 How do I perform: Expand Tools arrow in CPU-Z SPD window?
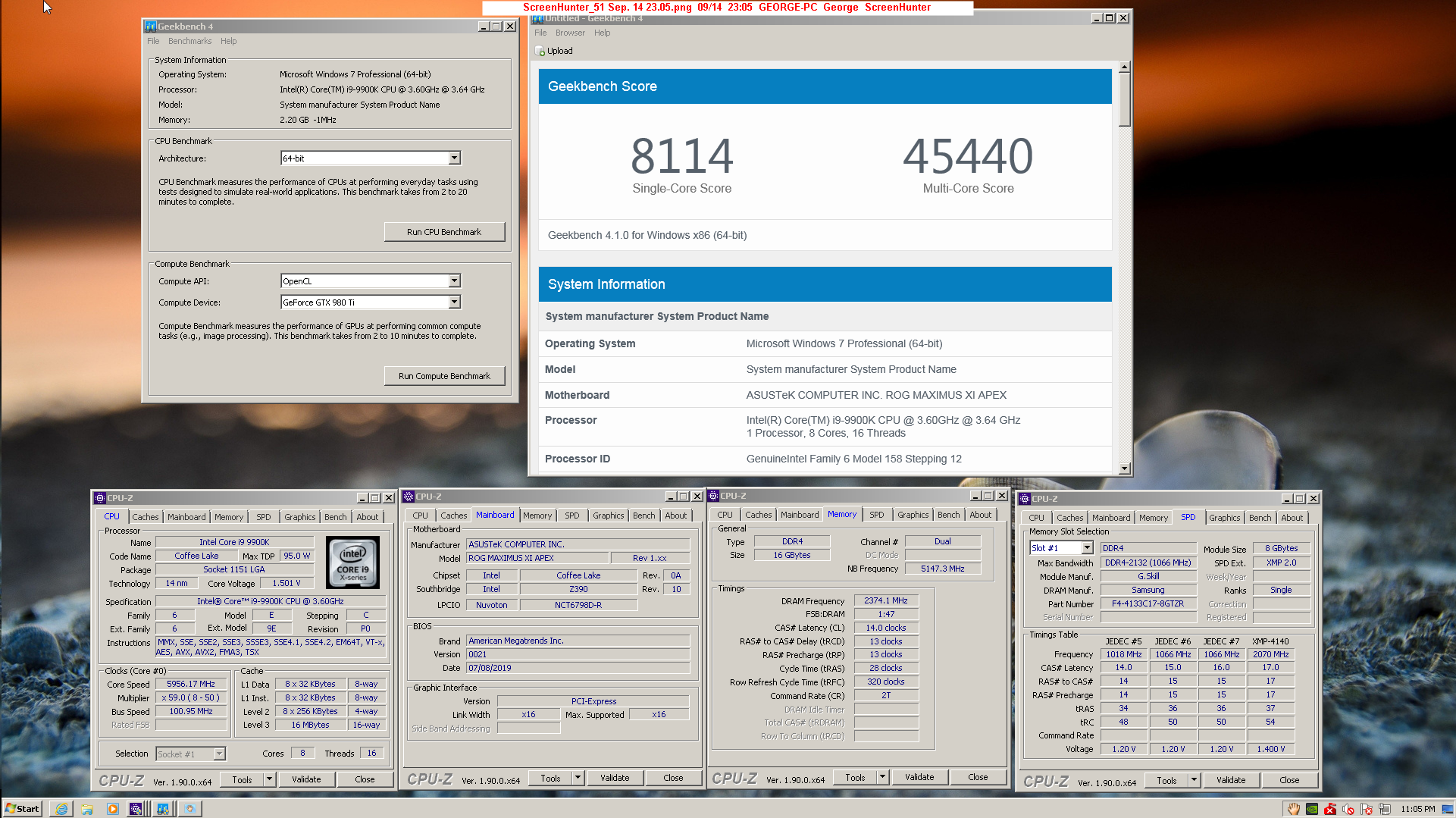tap(1194, 780)
